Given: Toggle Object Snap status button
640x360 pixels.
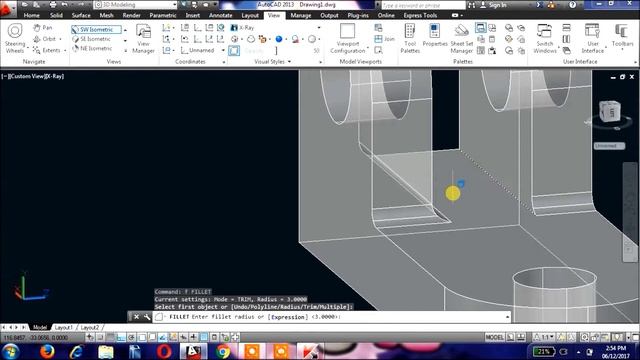Looking at the screenshot, I should pyautogui.click(x=142, y=337).
